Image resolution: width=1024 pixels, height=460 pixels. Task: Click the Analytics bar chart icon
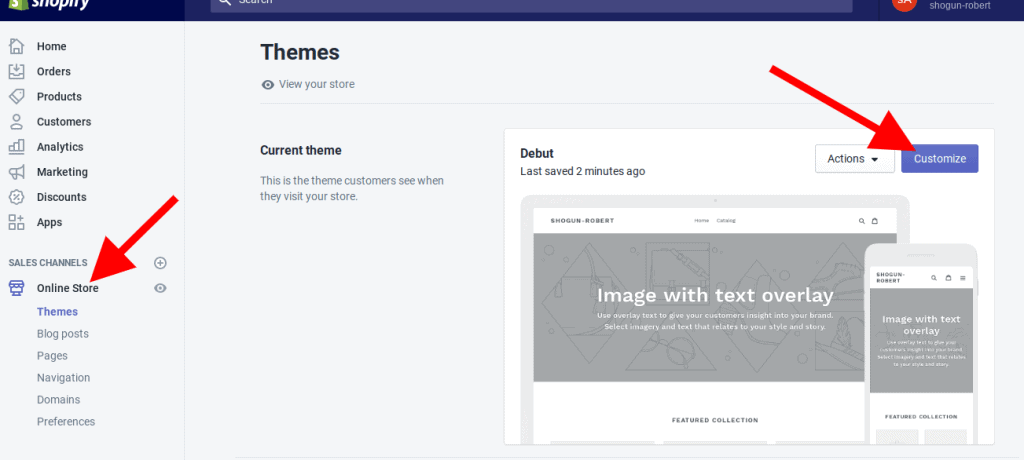[x=16, y=146]
